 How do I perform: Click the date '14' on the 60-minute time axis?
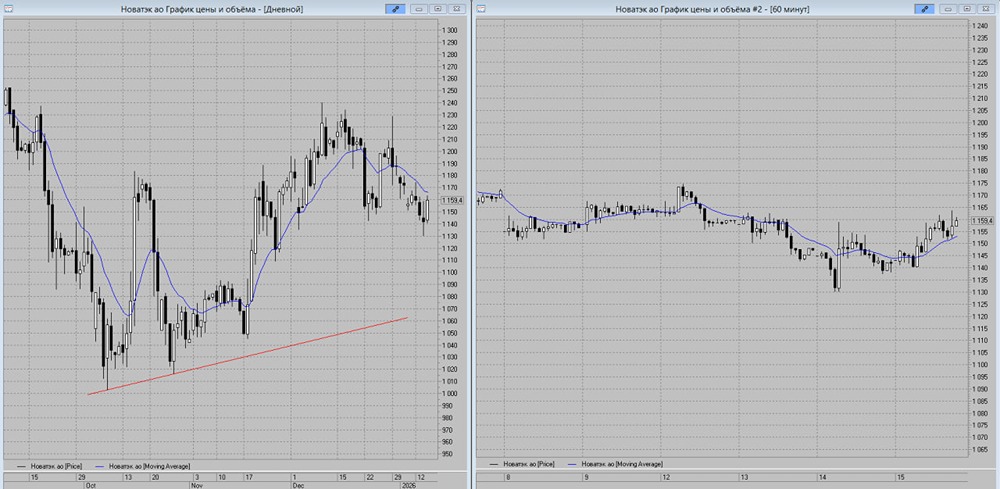click(823, 477)
